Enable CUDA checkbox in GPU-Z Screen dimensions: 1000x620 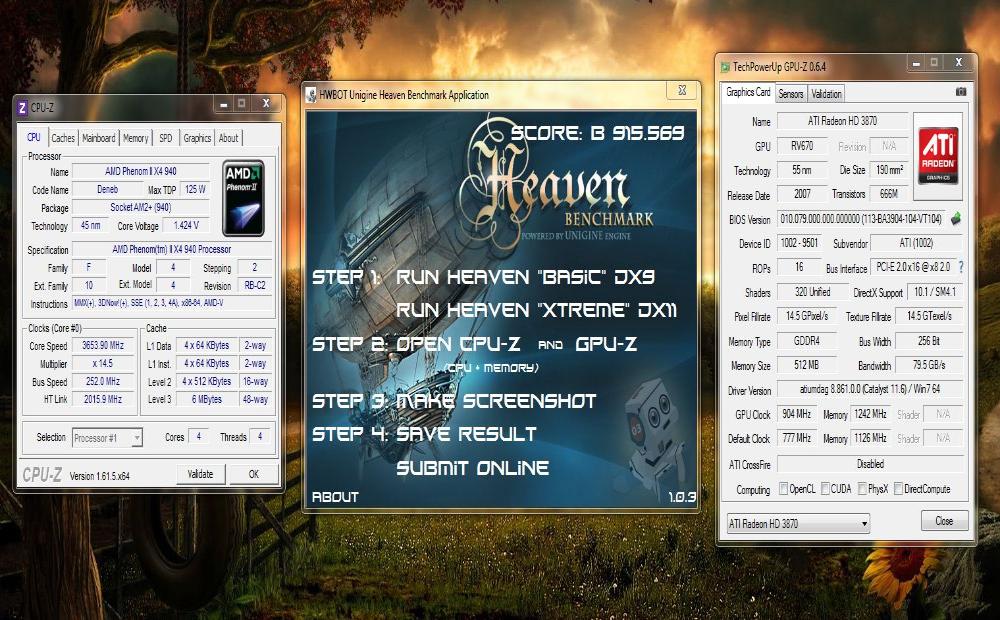[x=825, y=489]
